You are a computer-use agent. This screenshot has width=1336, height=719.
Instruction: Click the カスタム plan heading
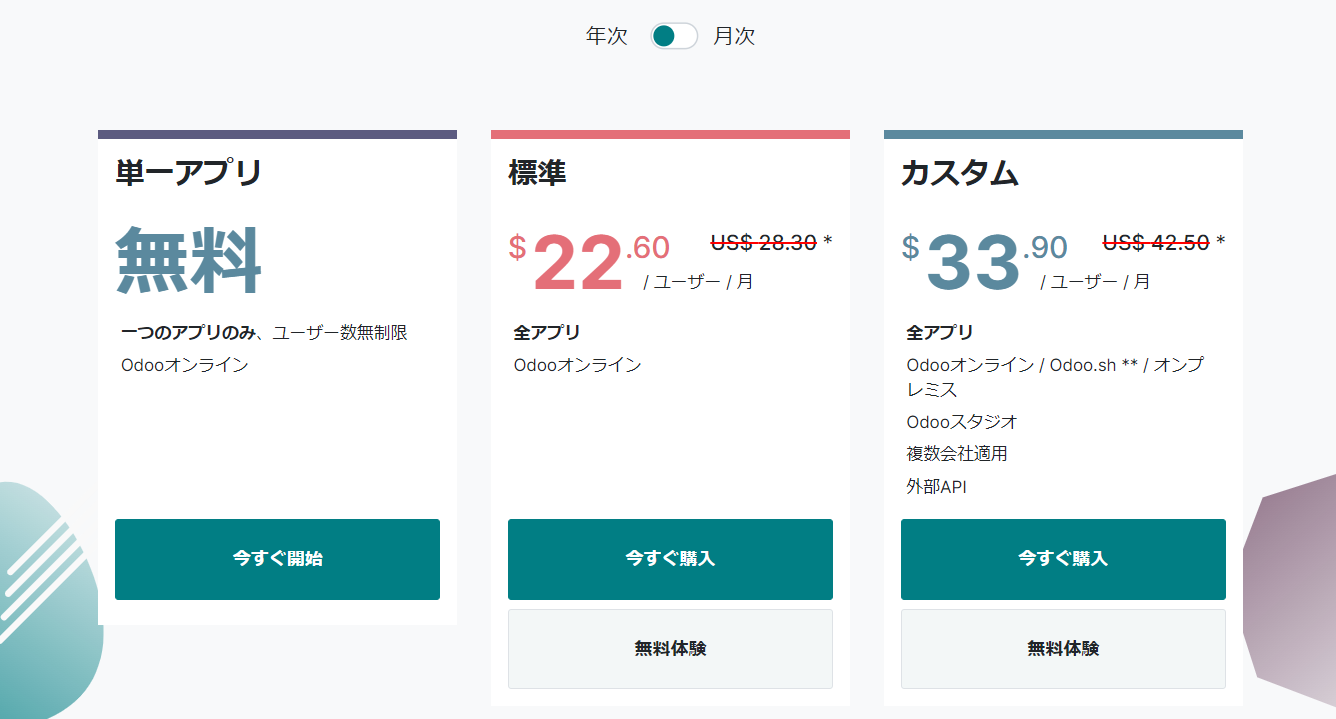[960, 172]
